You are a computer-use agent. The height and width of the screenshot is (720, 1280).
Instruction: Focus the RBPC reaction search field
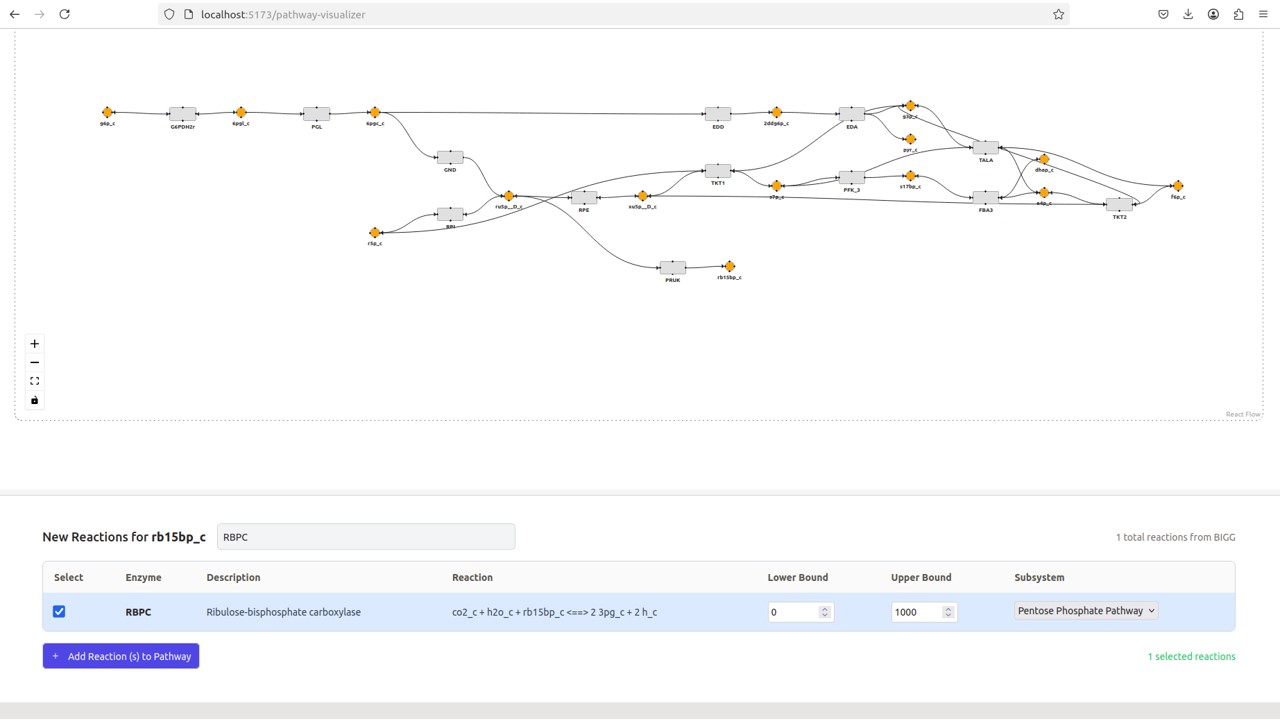coord(366,537)
